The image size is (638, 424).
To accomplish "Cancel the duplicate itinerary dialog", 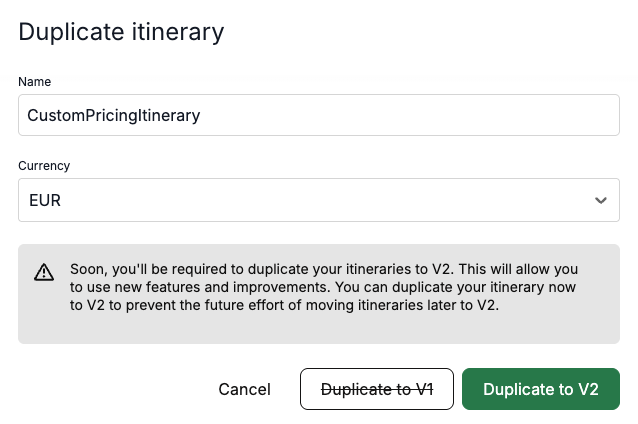I will [245, 389].
